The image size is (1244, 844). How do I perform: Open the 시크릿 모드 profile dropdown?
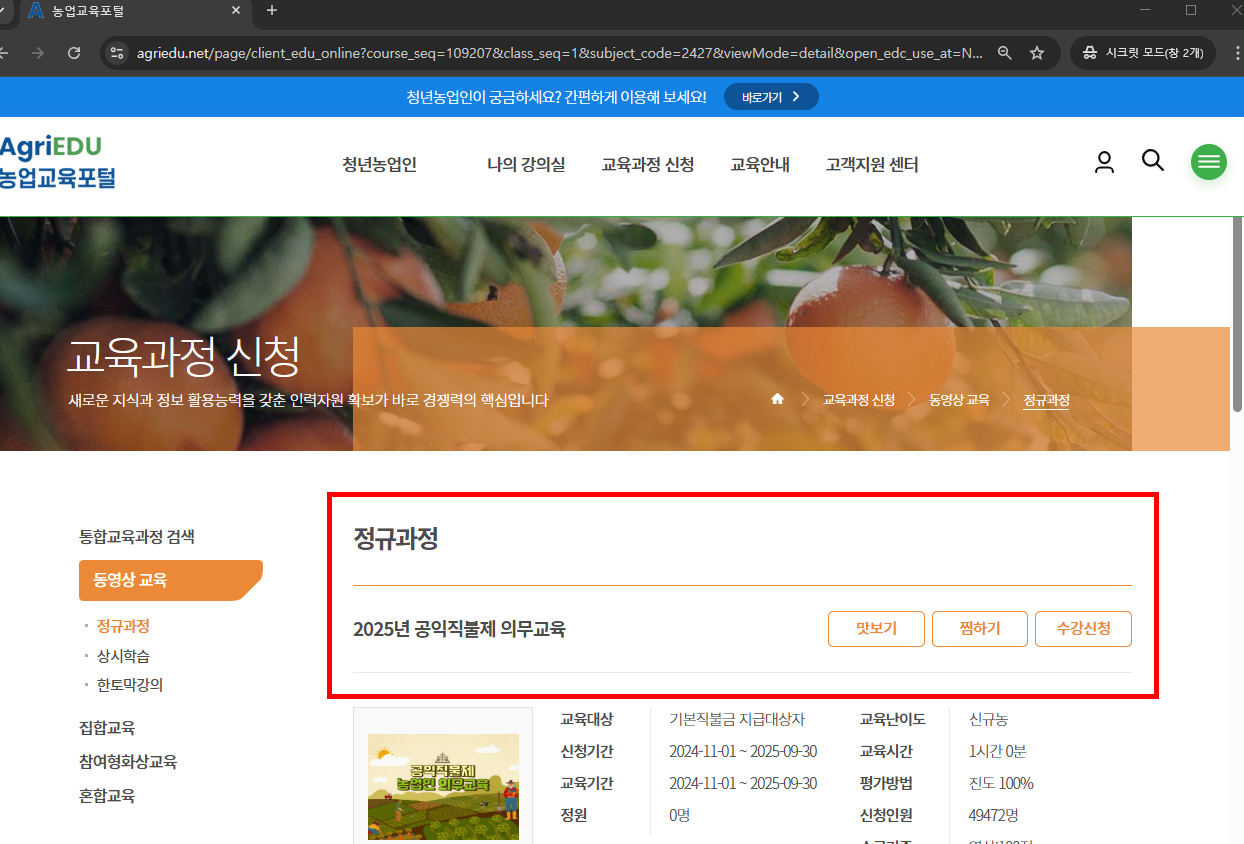tap(1142, 52)
